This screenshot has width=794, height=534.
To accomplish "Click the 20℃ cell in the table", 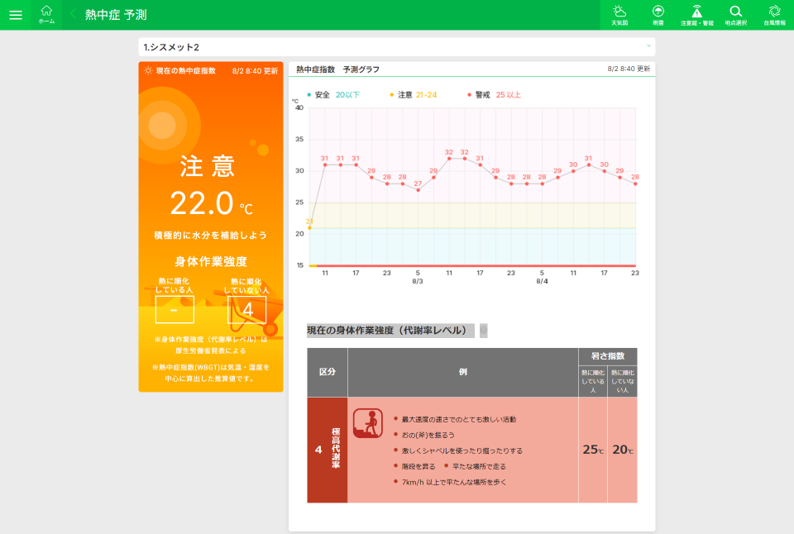I will tap(622, 449).
